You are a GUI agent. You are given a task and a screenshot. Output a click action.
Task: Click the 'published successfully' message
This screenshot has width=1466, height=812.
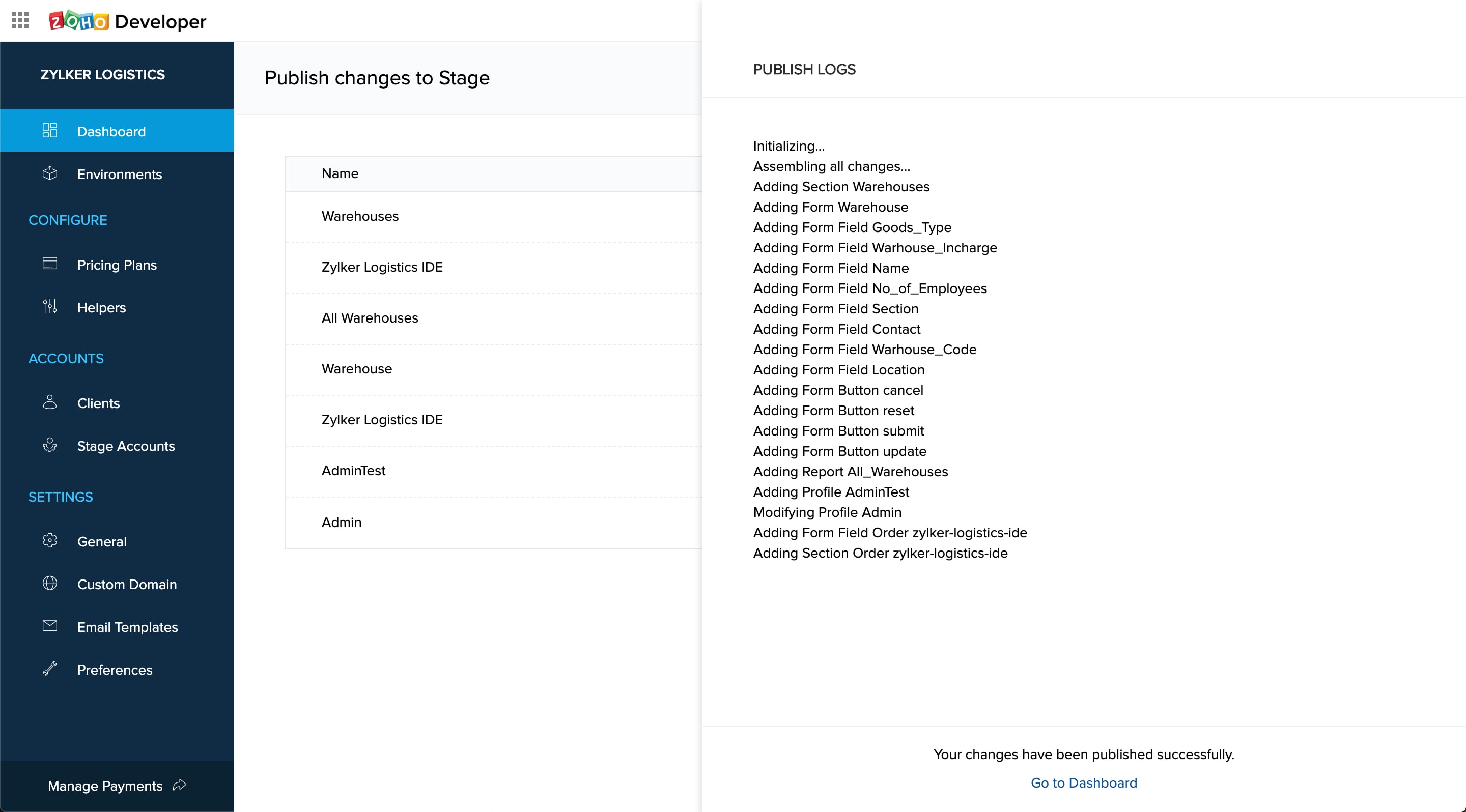tap(1084, 754)
